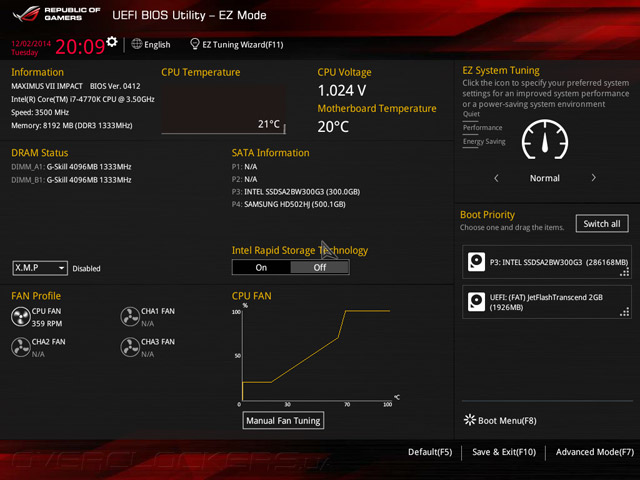The width and height of the screenshot is (640, 480).
Task: Click the Performance tuning mode label
Action: tap(482, 128)
